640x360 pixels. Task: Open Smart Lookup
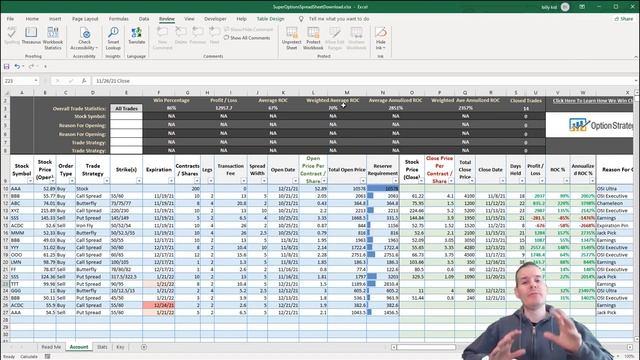coord(113,38)
